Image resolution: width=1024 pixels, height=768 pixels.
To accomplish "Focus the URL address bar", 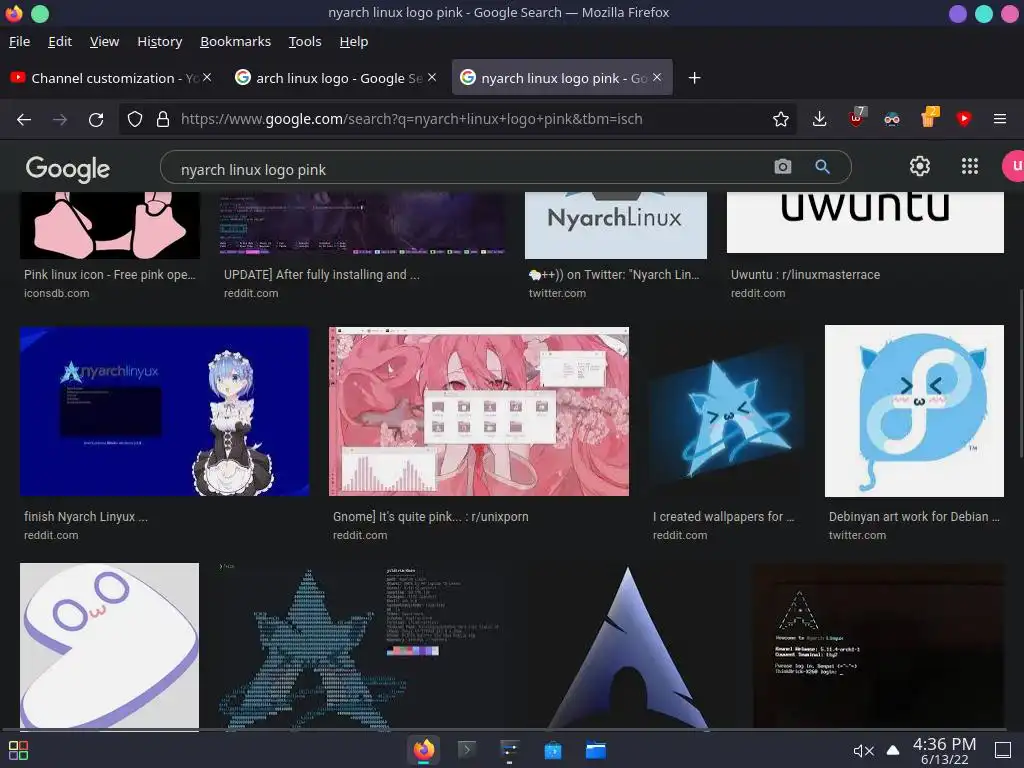I will click(457, 120).
